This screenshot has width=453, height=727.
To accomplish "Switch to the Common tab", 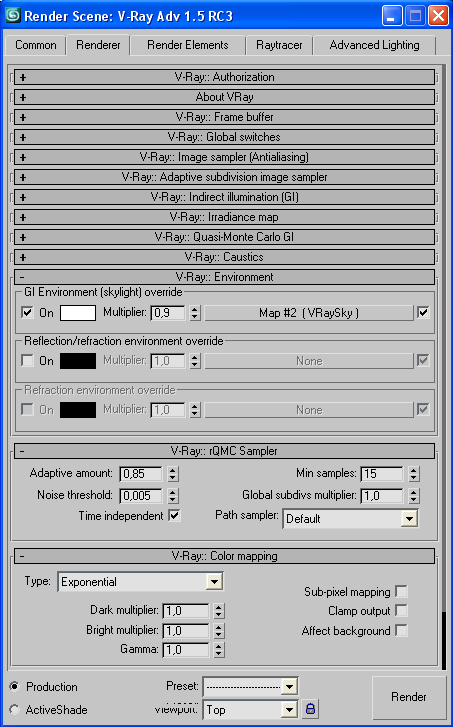I will point(36,45).
